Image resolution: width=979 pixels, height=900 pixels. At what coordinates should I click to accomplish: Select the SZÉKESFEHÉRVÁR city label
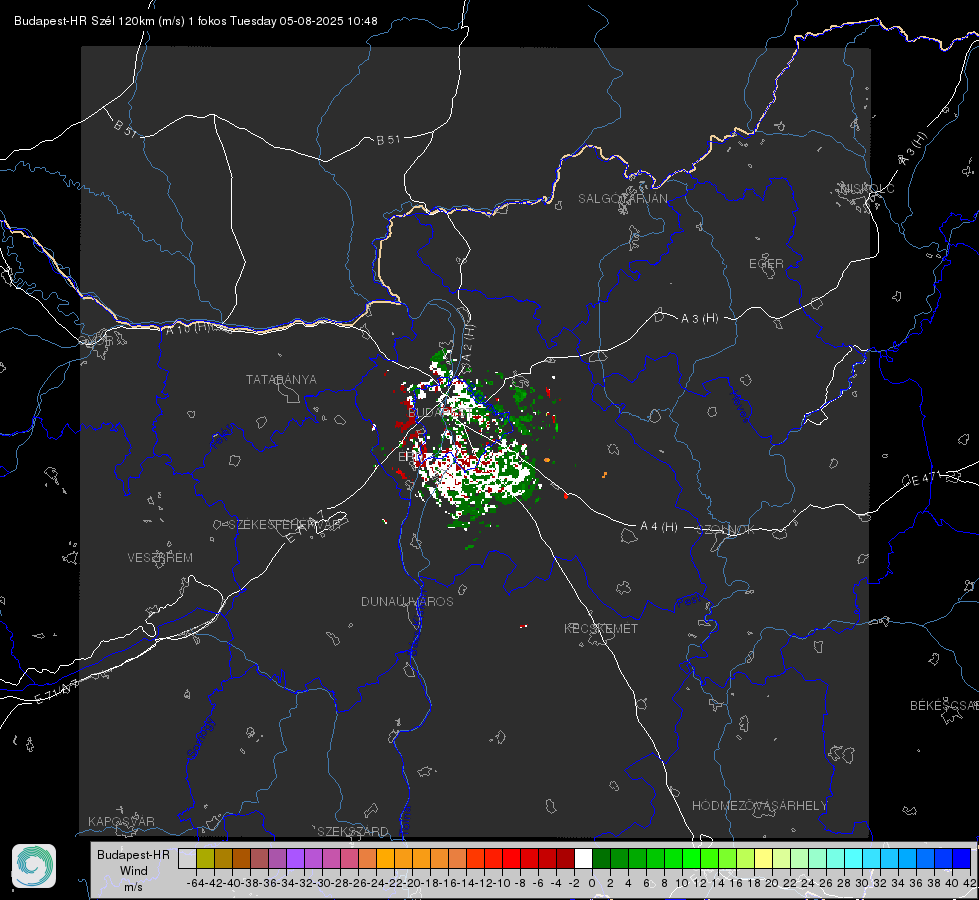click(284, 525)
